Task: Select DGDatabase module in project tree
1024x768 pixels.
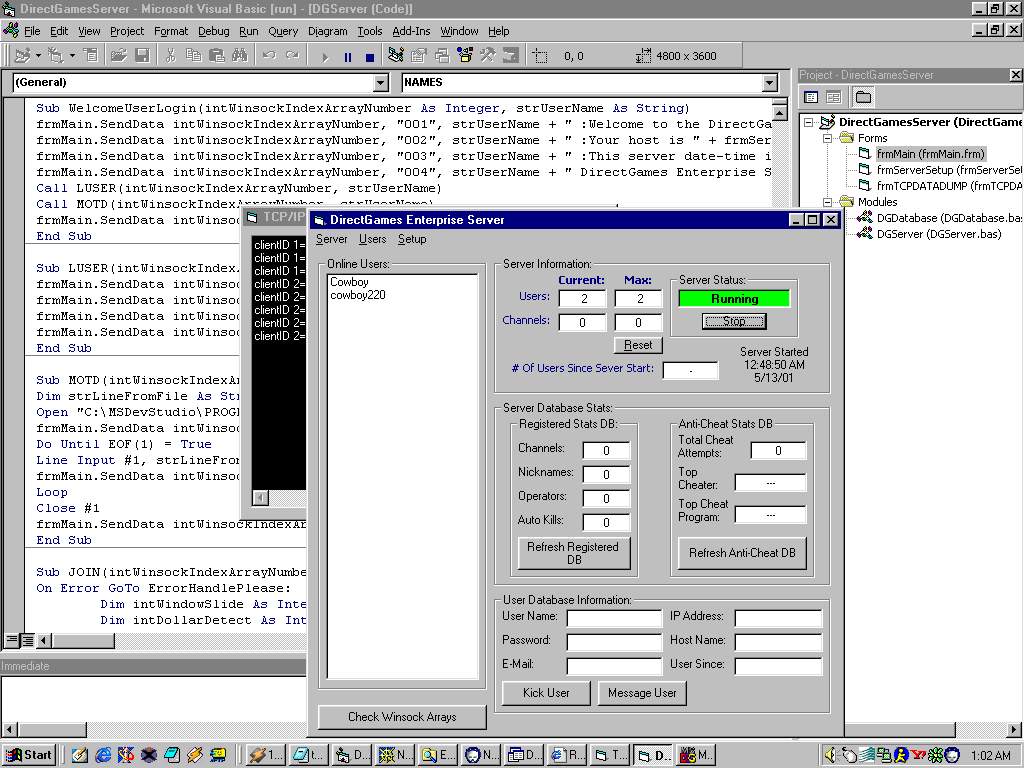Action: pos(950,218)
